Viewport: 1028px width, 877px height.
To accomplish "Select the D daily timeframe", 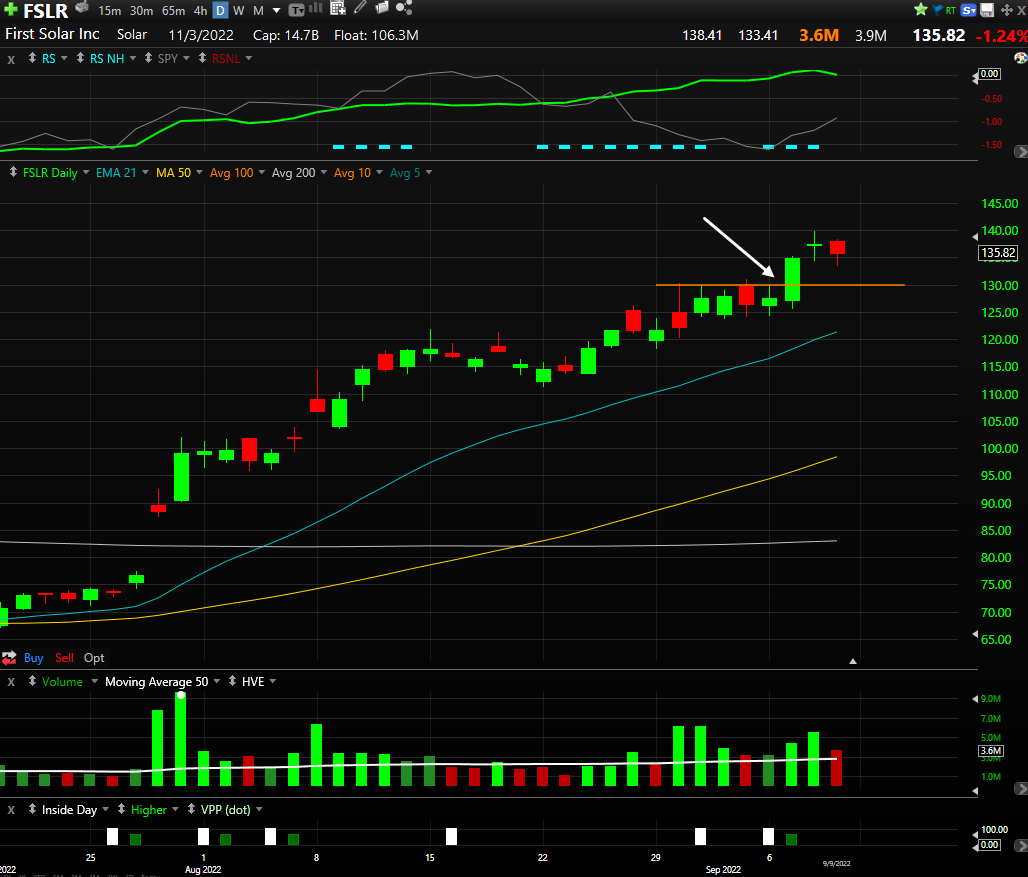I will 220,10.
